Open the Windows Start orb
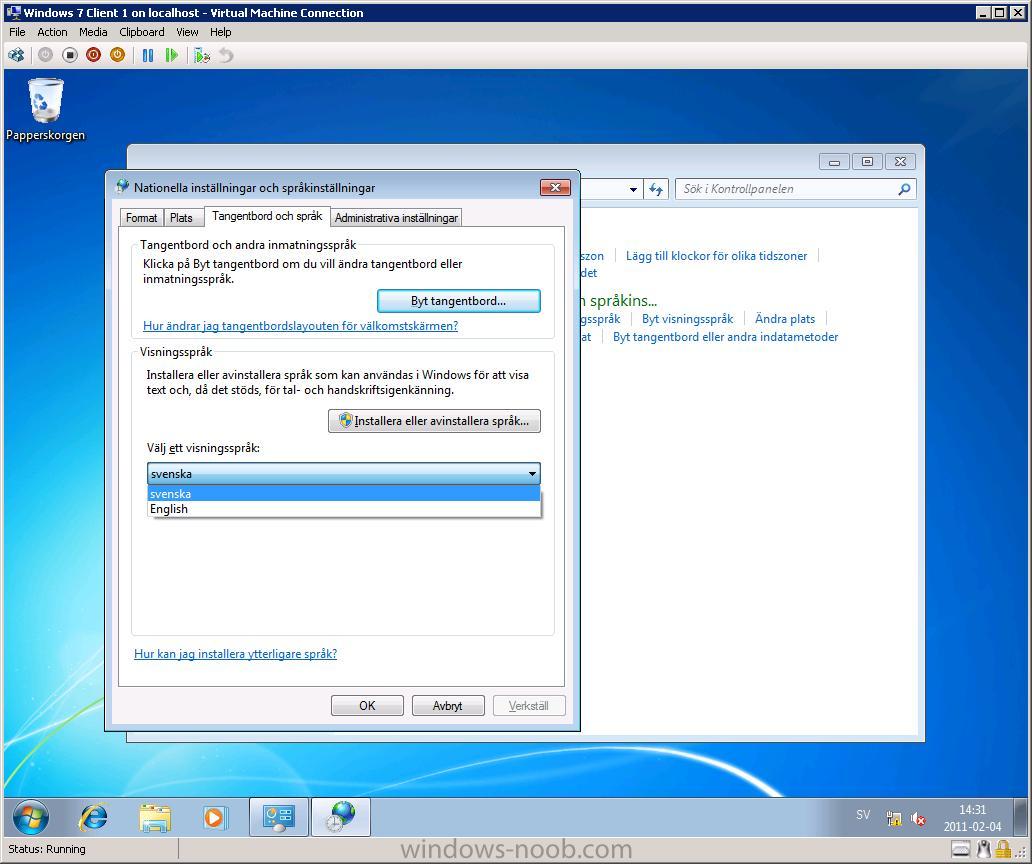This screenshot has height=864, width=1032. point(30,817)
